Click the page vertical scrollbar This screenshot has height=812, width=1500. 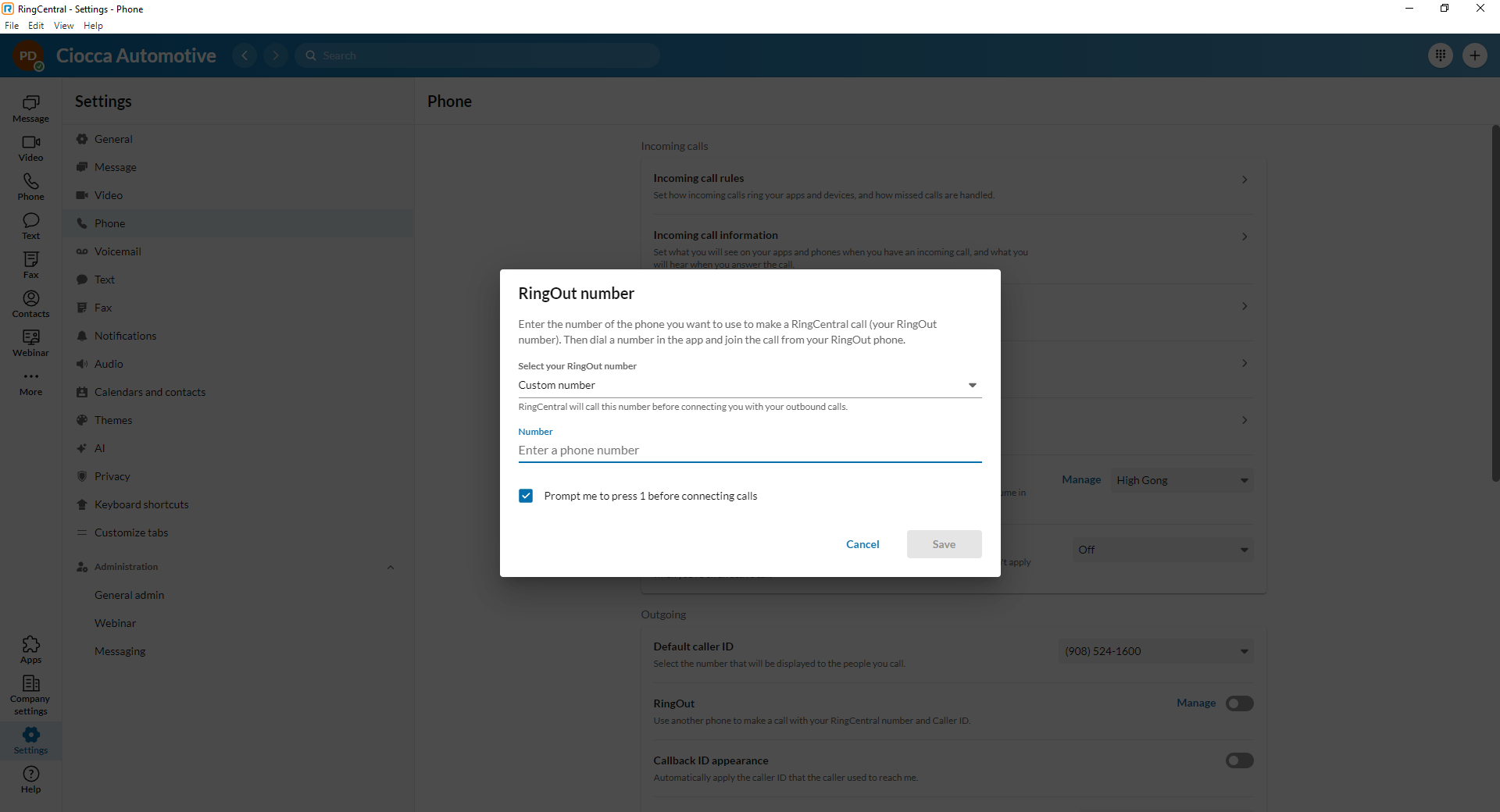click(x=1495, y=303)
